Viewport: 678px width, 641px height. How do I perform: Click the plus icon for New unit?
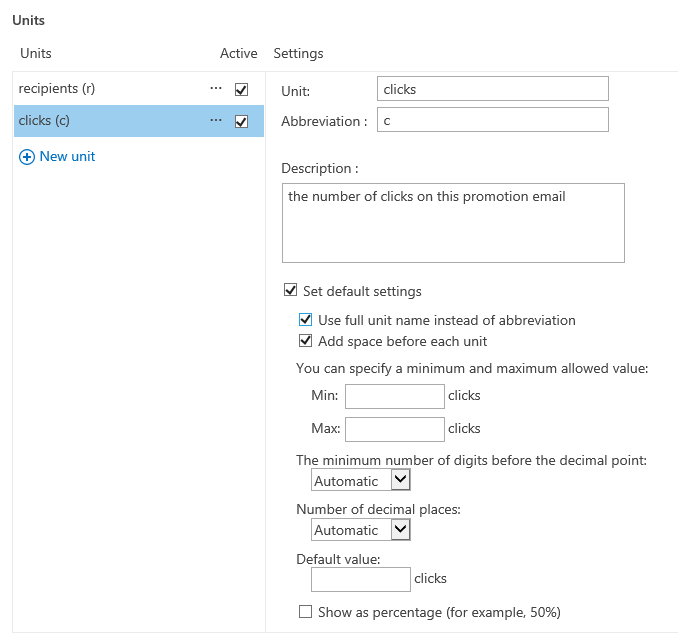click(27, 157)
